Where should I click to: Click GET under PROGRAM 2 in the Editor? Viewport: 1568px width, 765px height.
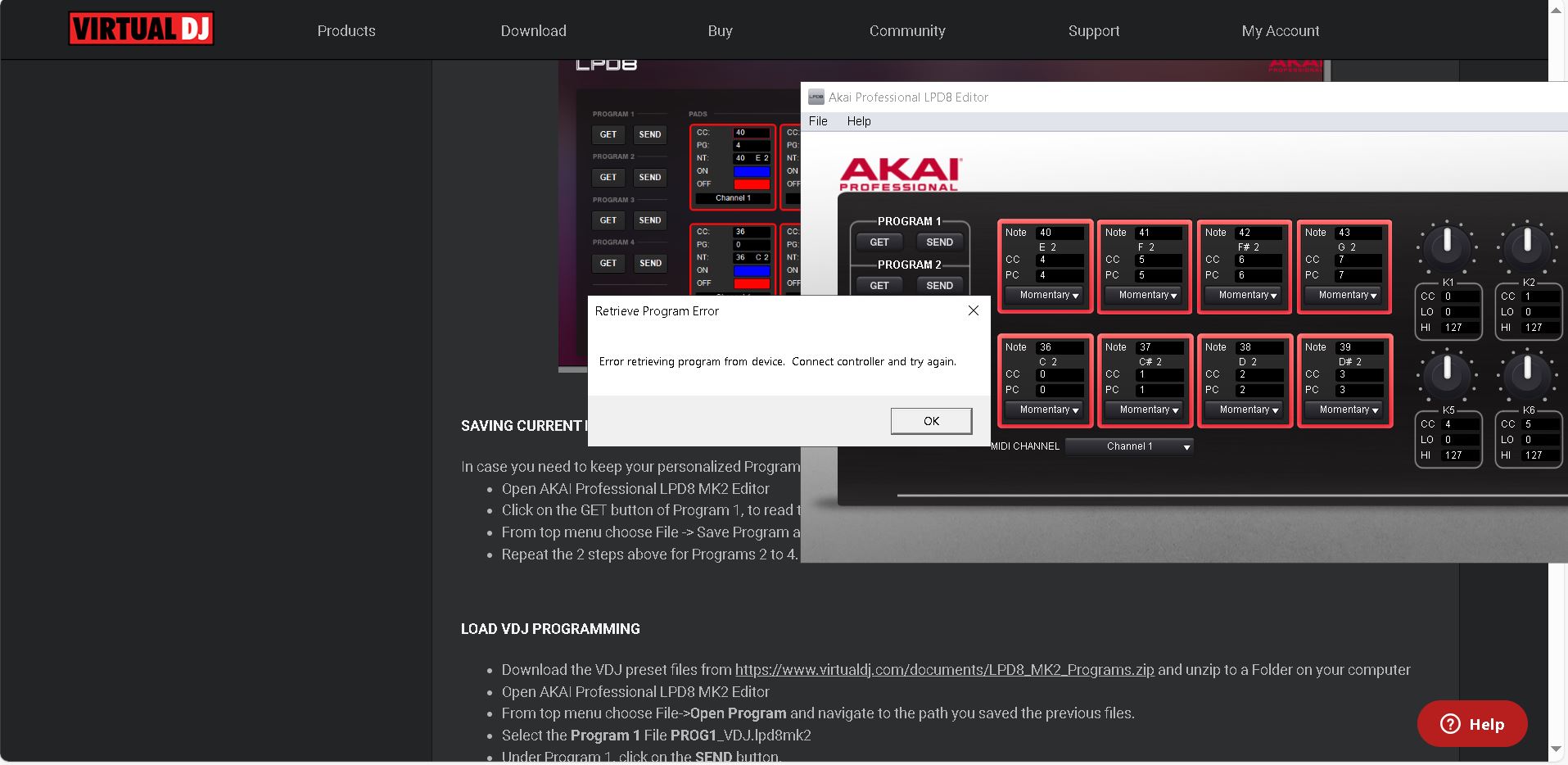[x=879, y=286]
